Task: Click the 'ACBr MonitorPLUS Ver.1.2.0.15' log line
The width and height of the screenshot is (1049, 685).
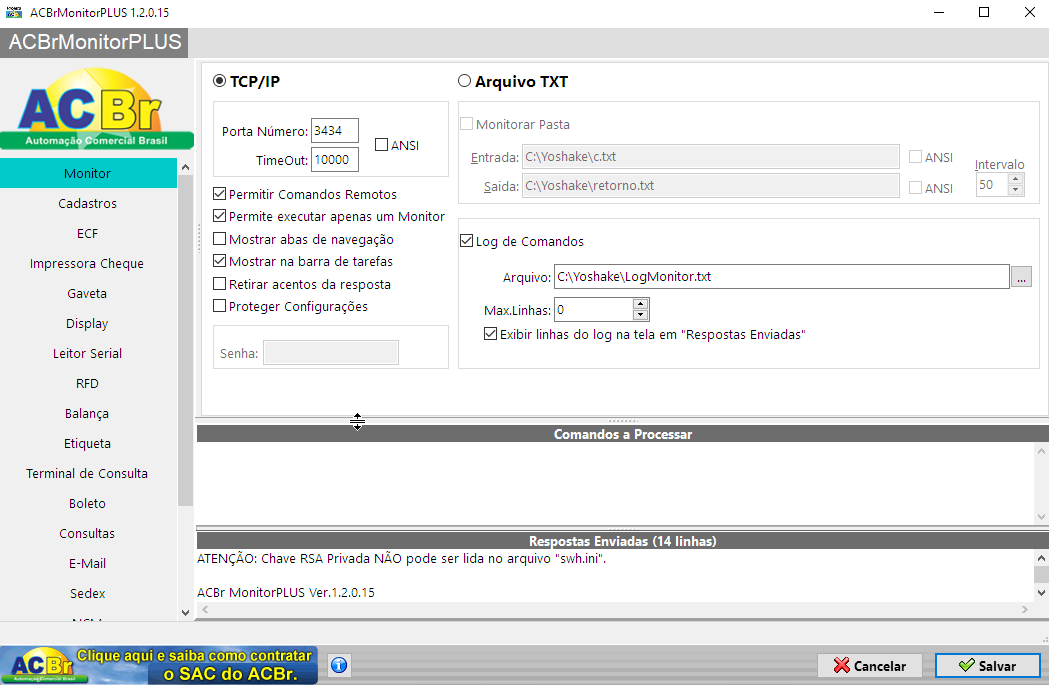Action: click(x=286, y=593)
